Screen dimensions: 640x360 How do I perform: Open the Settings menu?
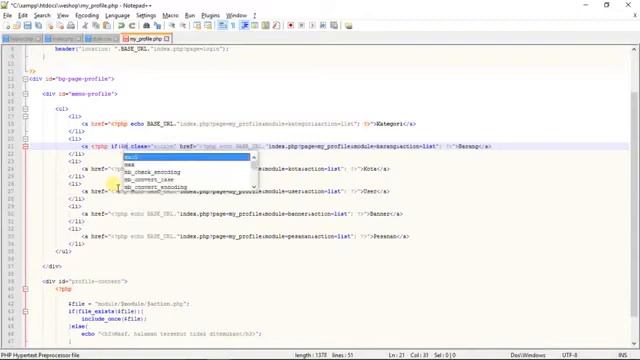146,16
